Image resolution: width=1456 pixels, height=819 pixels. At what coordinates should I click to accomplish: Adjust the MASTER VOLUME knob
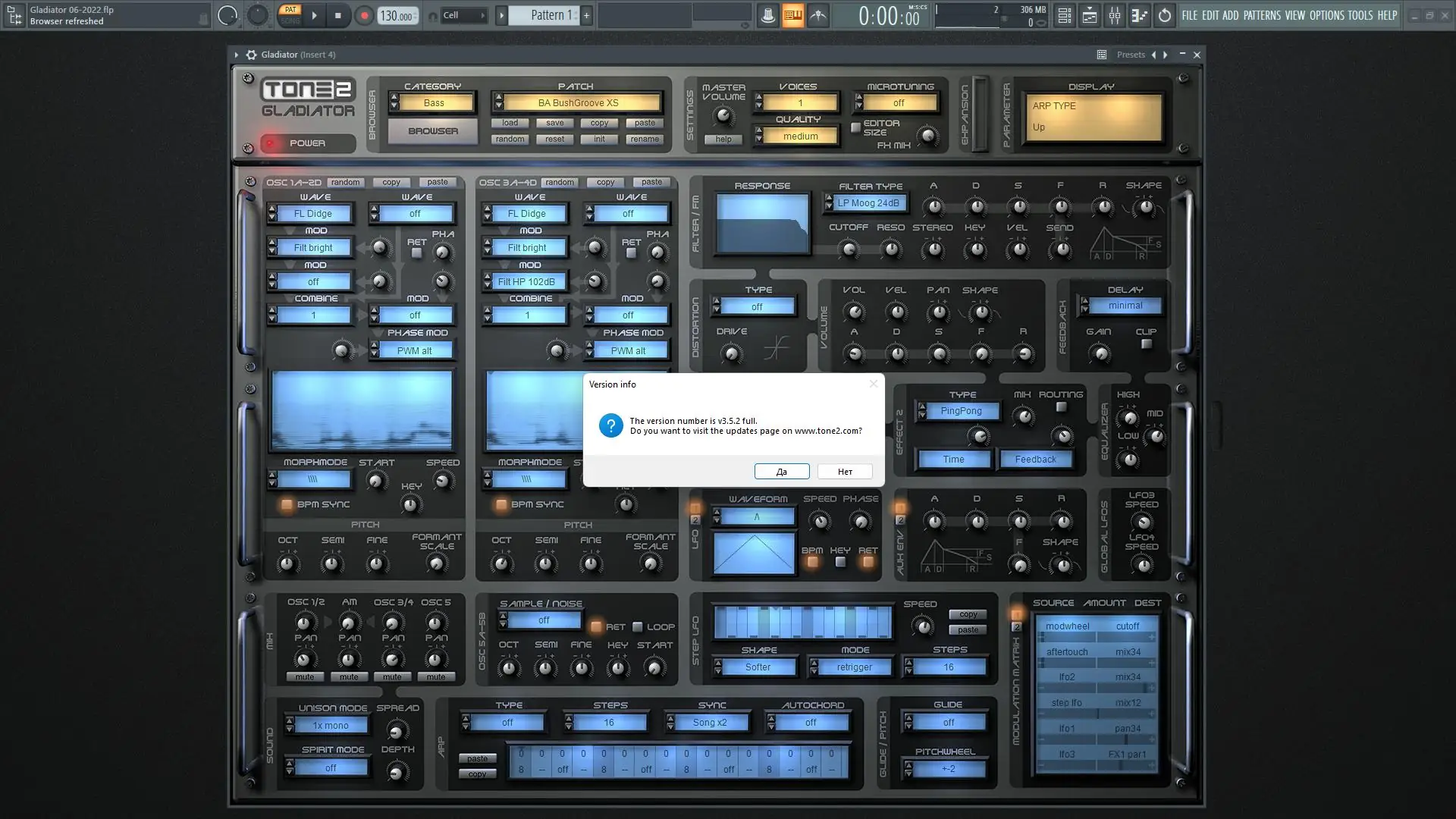(724, 116)
